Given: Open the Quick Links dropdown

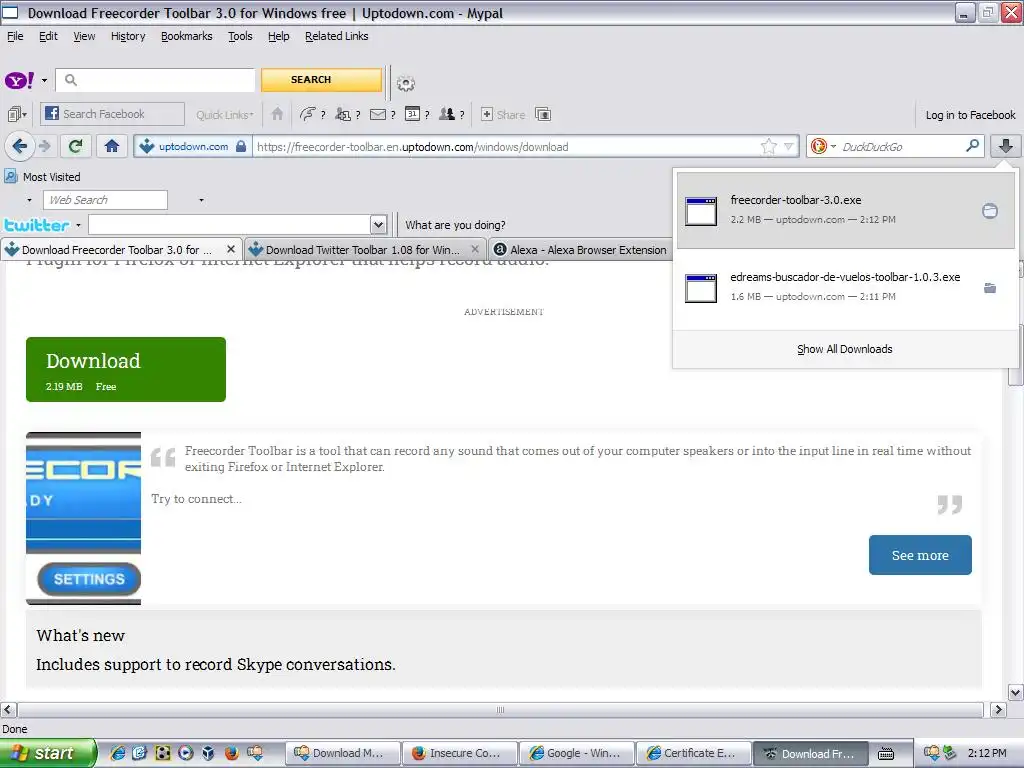Looking at the screenshot, I should 225,115.
